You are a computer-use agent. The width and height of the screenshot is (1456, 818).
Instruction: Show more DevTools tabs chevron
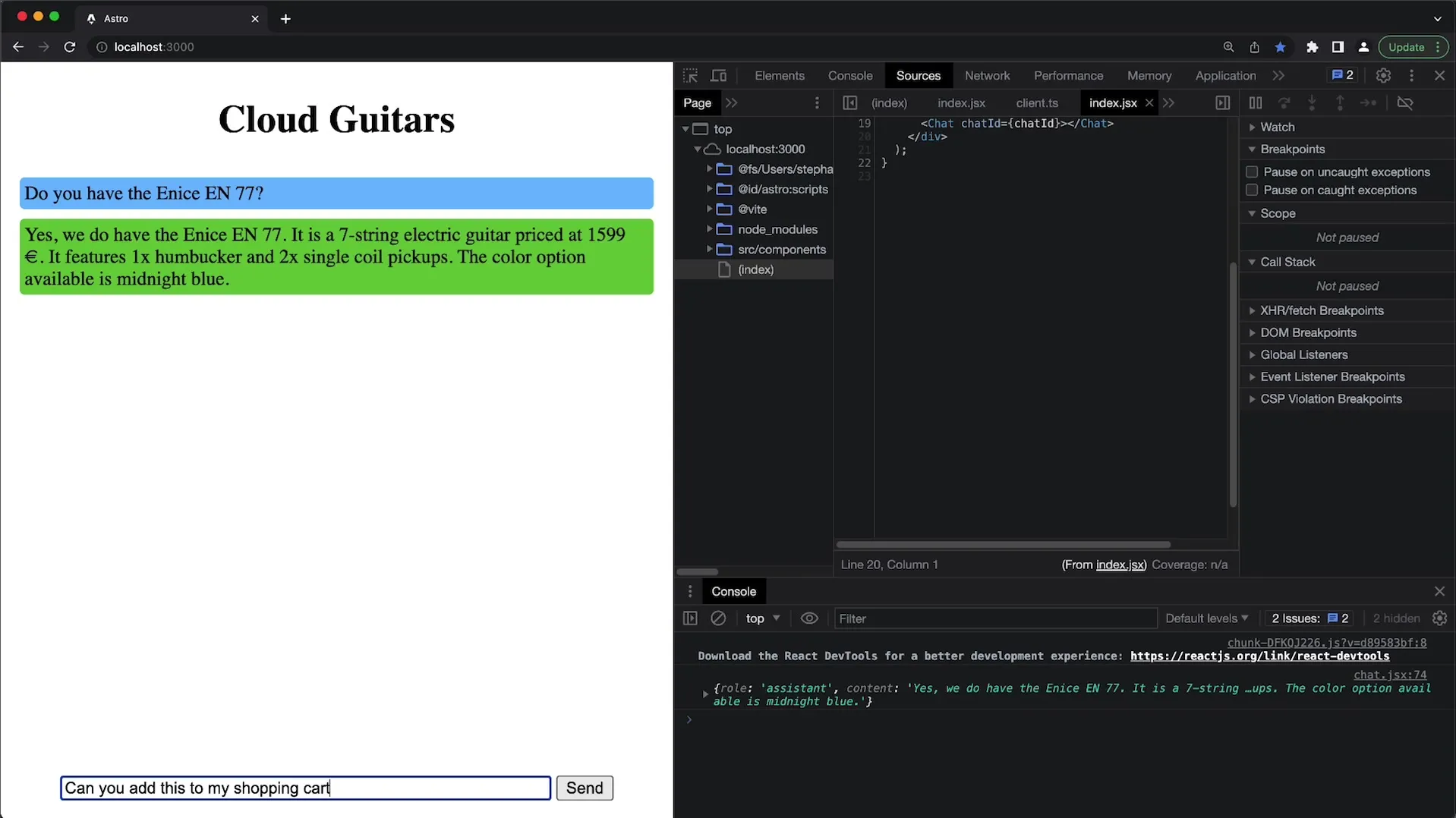[x=1278, y=76]
